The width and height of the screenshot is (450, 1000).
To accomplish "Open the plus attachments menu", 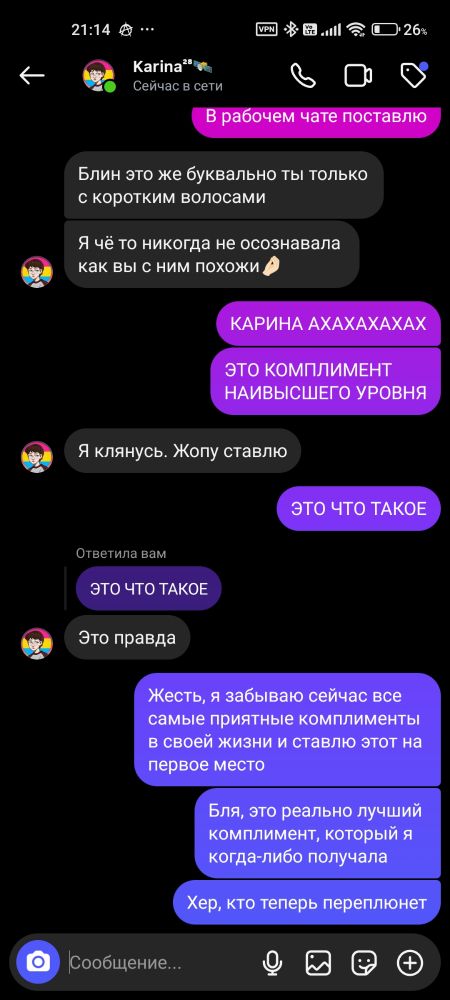I will (410, 963).
